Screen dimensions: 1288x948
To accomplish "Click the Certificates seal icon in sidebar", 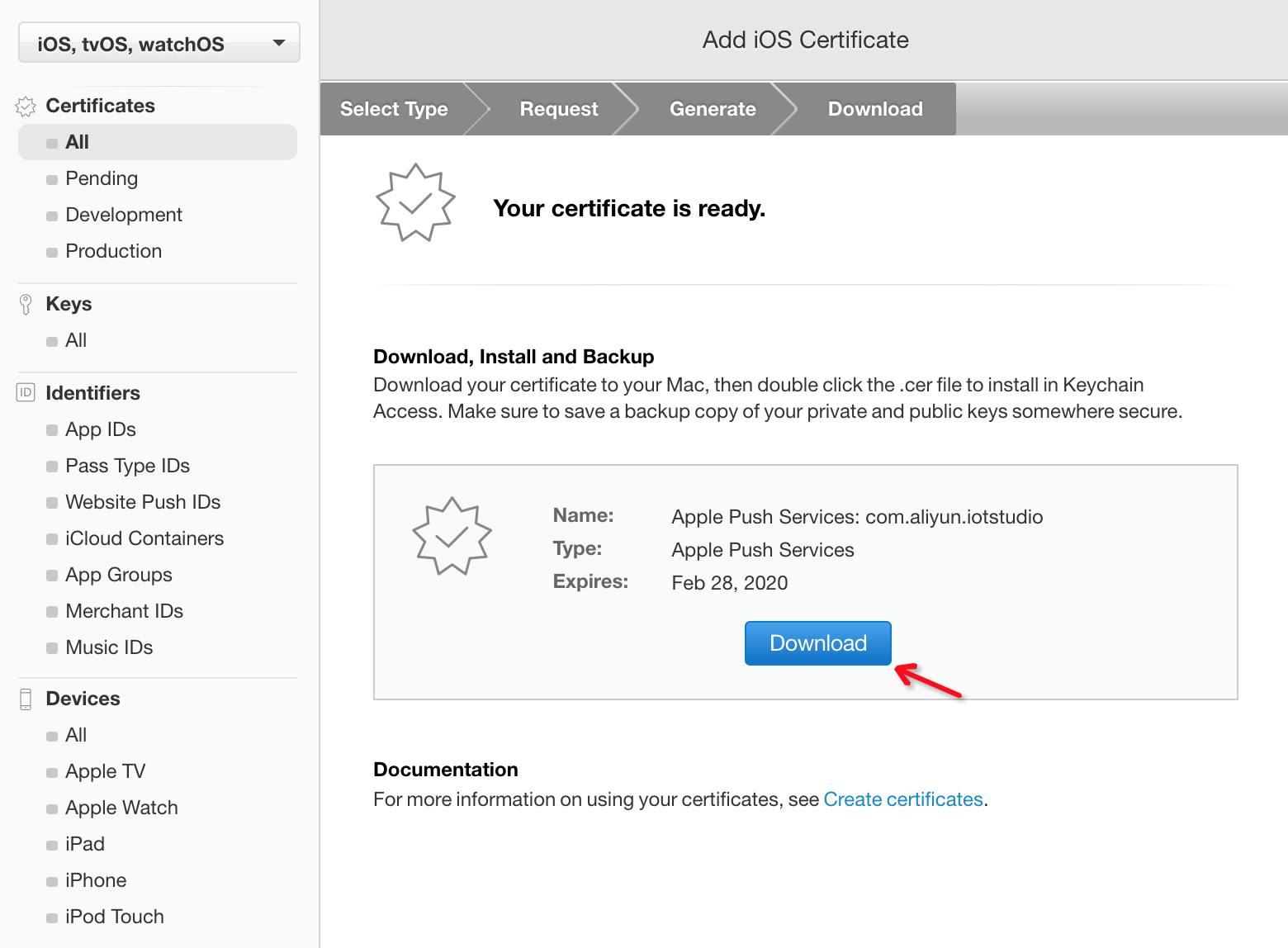I will 26,107.
